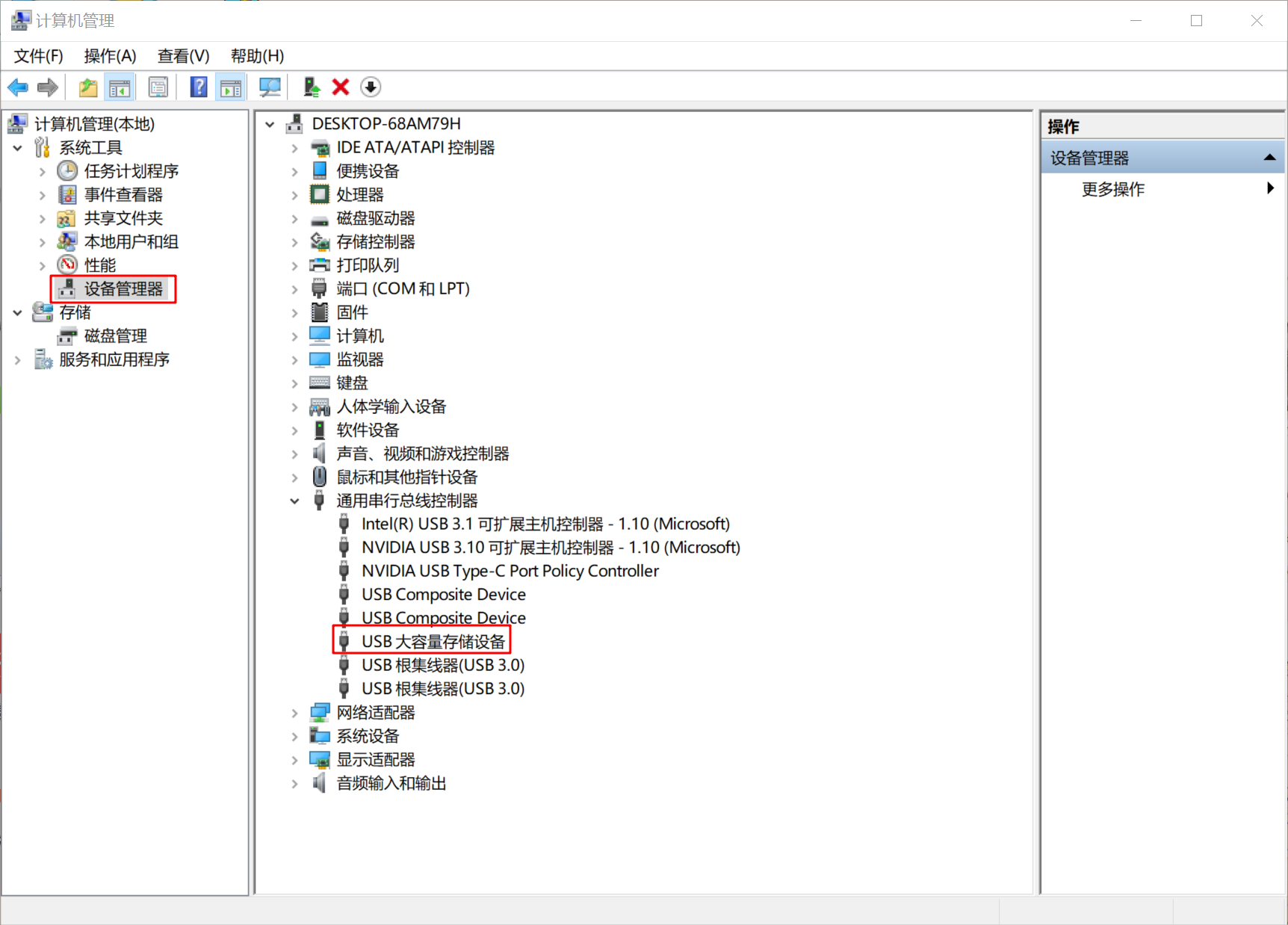Collapse the 存储 tree node
Viewport: 1288px width, 925px height.
[x=18, y=313]
